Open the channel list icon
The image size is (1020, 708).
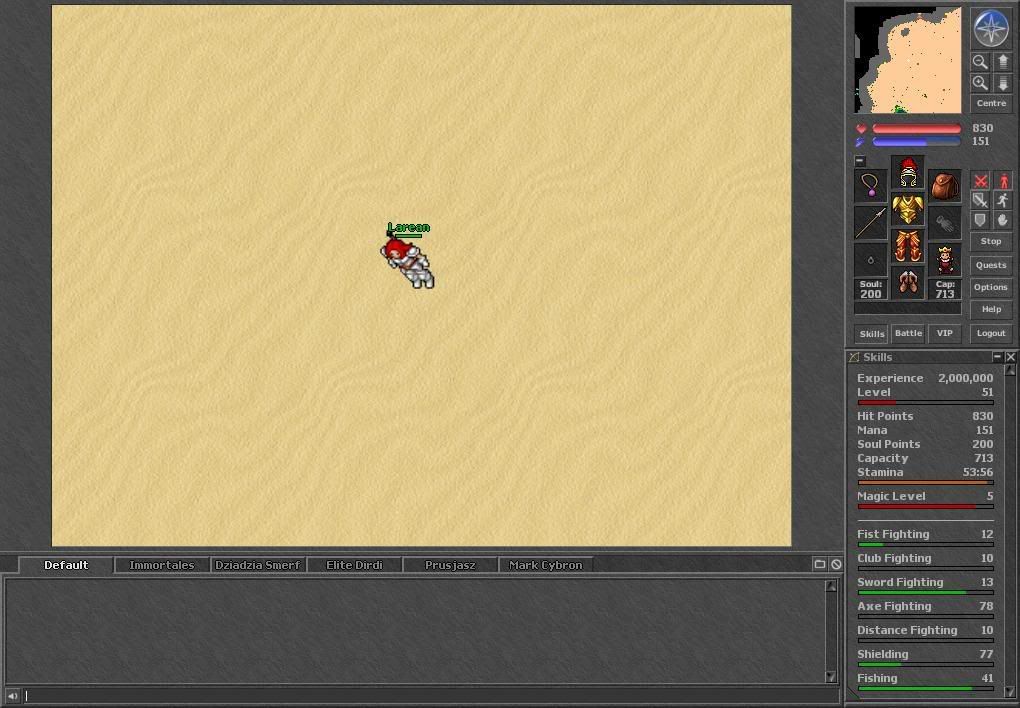[x=820, y=565]
